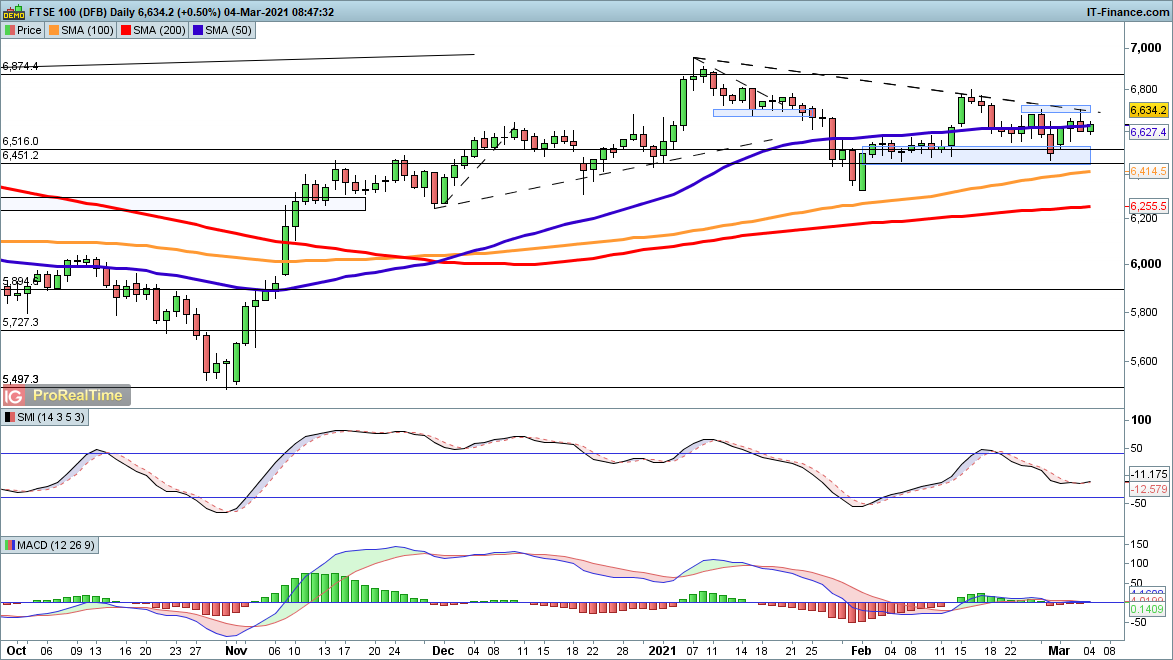1173x660 pixels.
Task: Open the SMI (14 3 5 3) panel label
Action: tap(51, 416)
